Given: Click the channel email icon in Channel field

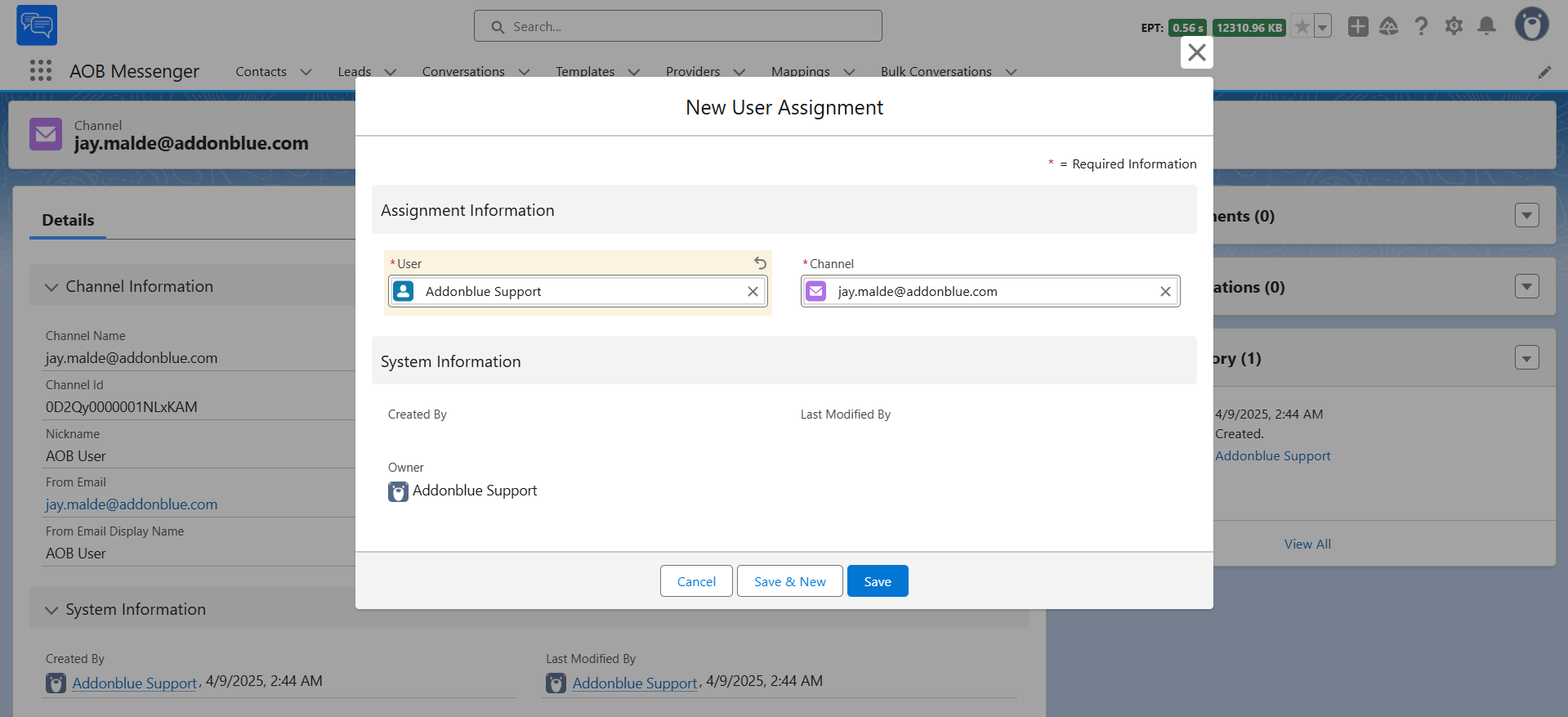Looking at the screenshot, I should (816, 291).
